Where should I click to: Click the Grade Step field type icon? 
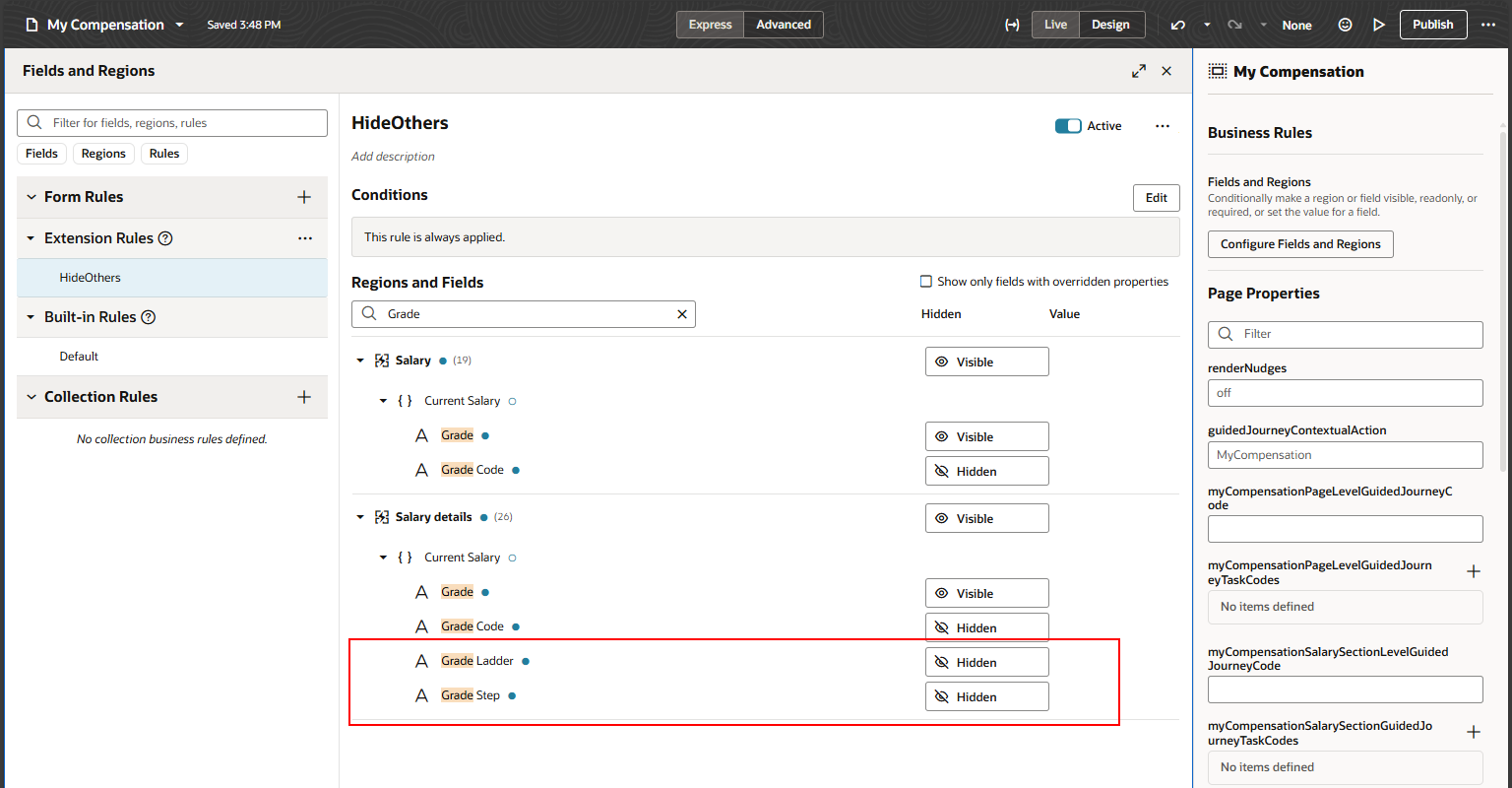point(421,695)
